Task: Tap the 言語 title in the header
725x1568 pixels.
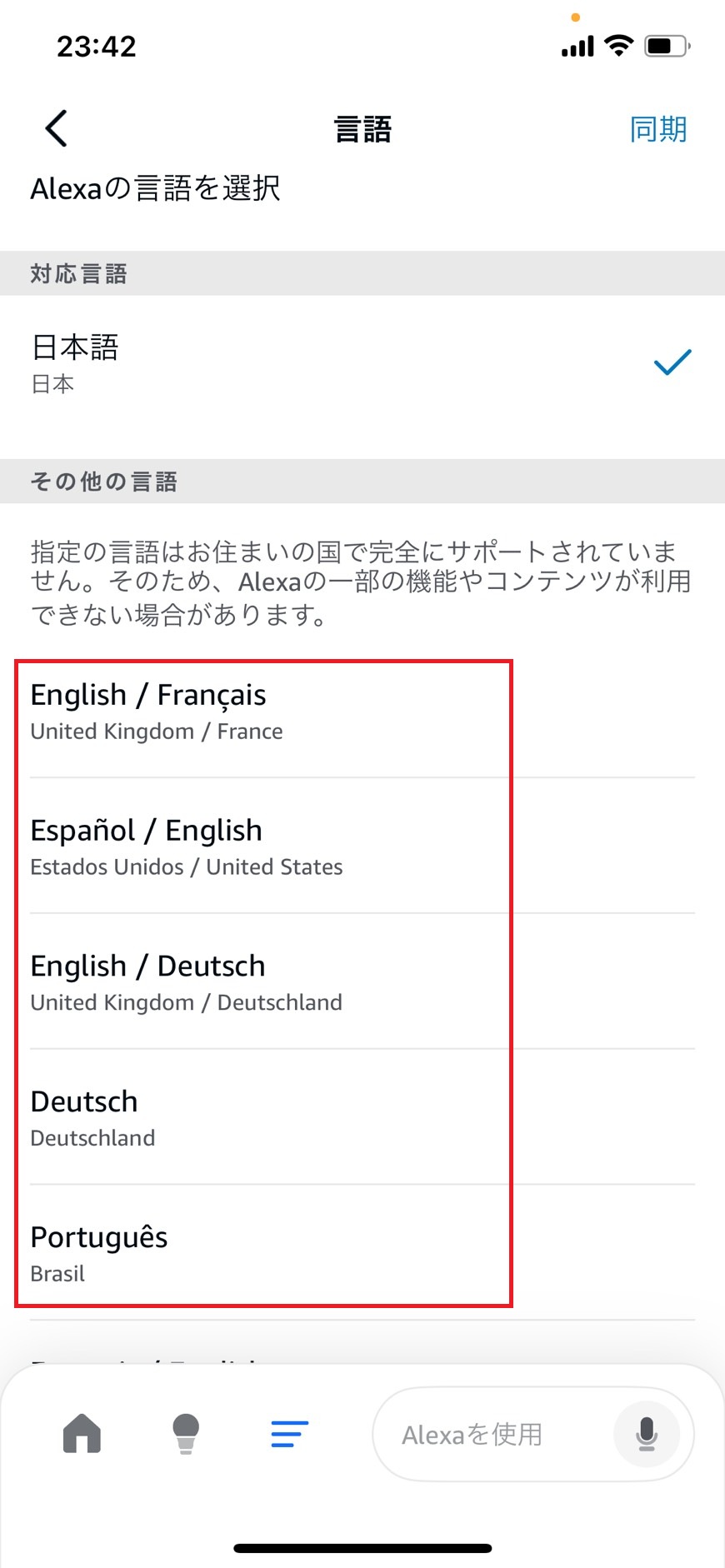Action: tap(362, 128)
